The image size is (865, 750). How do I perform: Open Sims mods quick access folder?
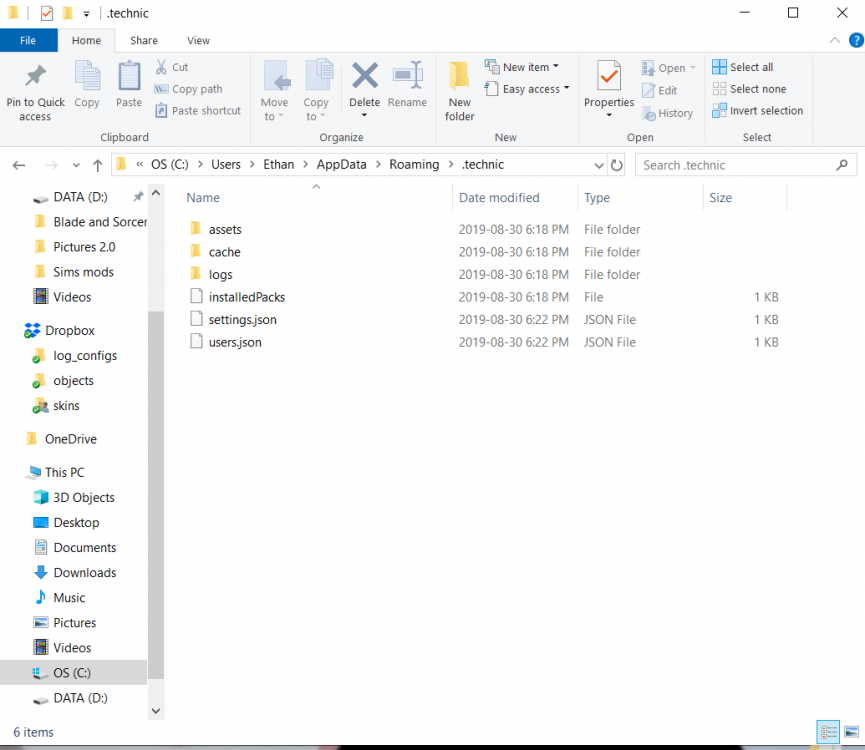pos(83,272)
